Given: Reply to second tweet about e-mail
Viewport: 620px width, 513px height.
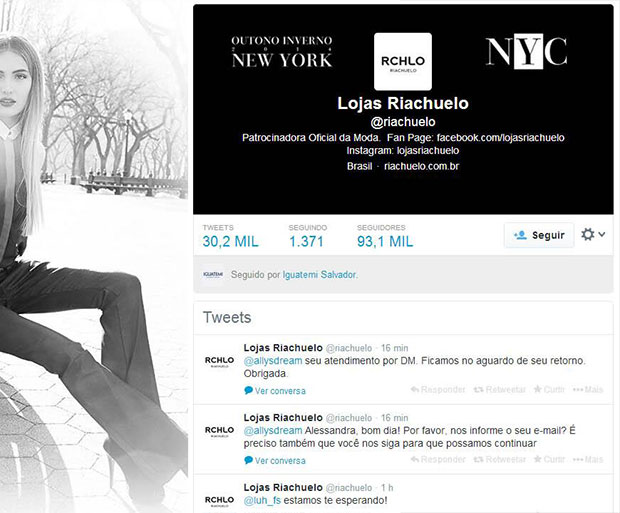Looking at the screenshot, I should pyautogui.click(x=438, y=459).
